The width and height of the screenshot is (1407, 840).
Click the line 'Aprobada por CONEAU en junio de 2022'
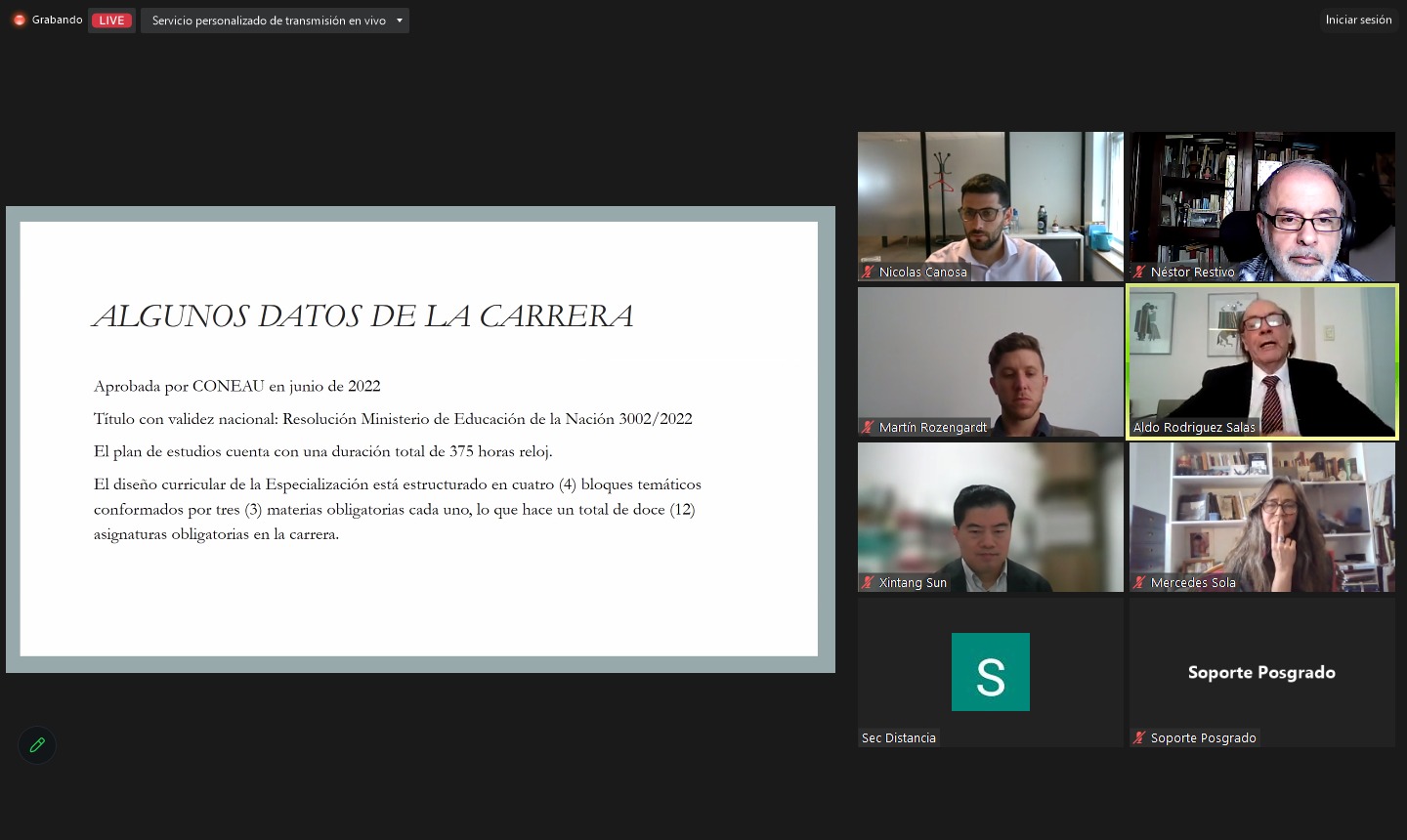click(x=237, y=386)
